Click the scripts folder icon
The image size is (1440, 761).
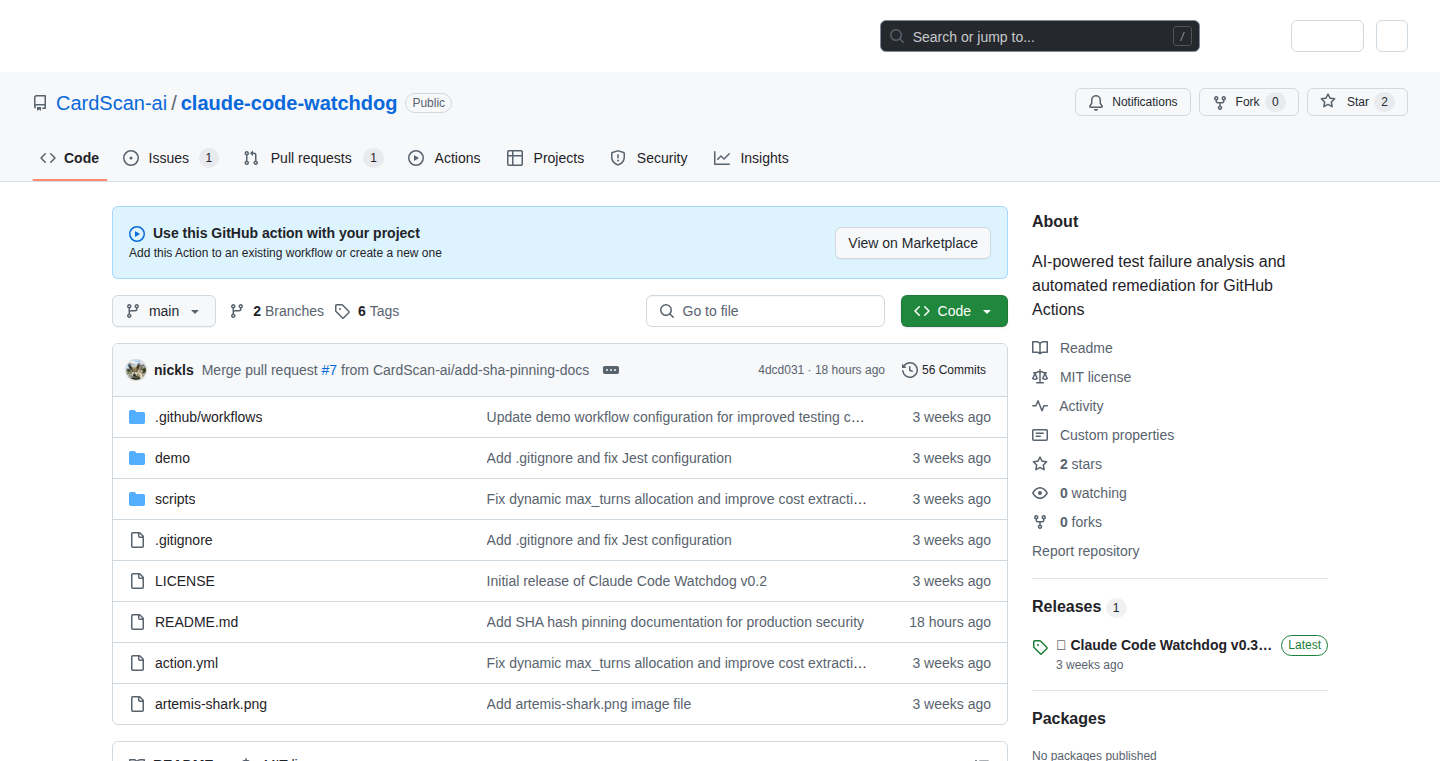137,499
